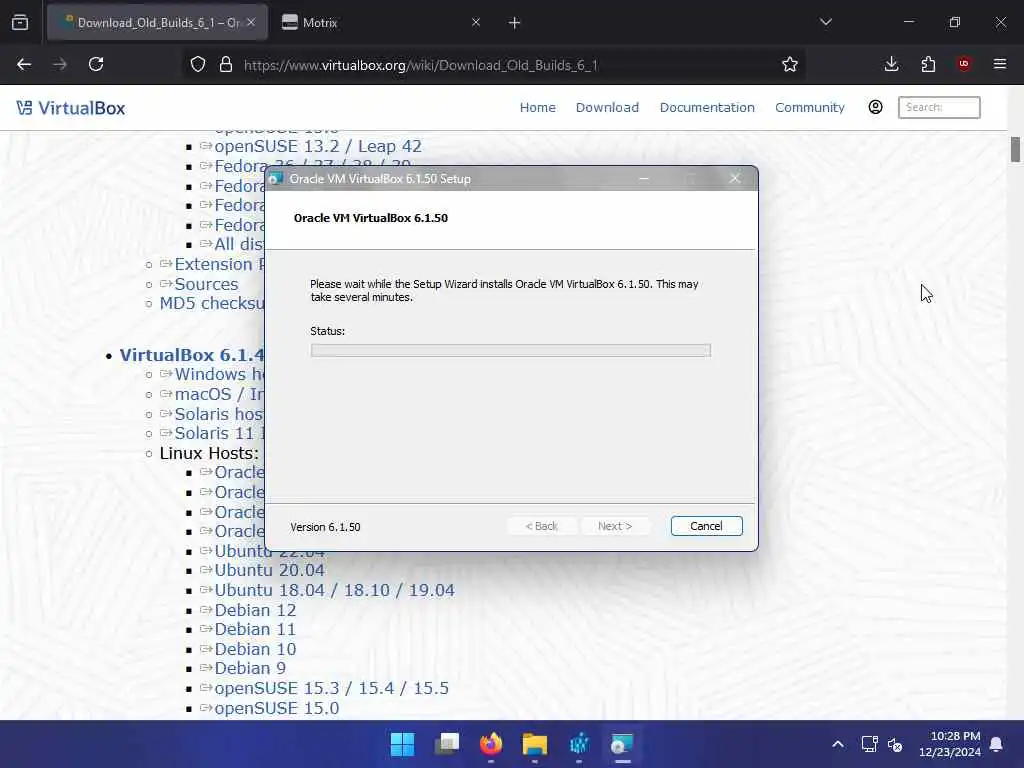Expand the list all tabs chevron
The height and width of the screenshot is (768, 1024).
pyautogui.click(x=825, y=22)
